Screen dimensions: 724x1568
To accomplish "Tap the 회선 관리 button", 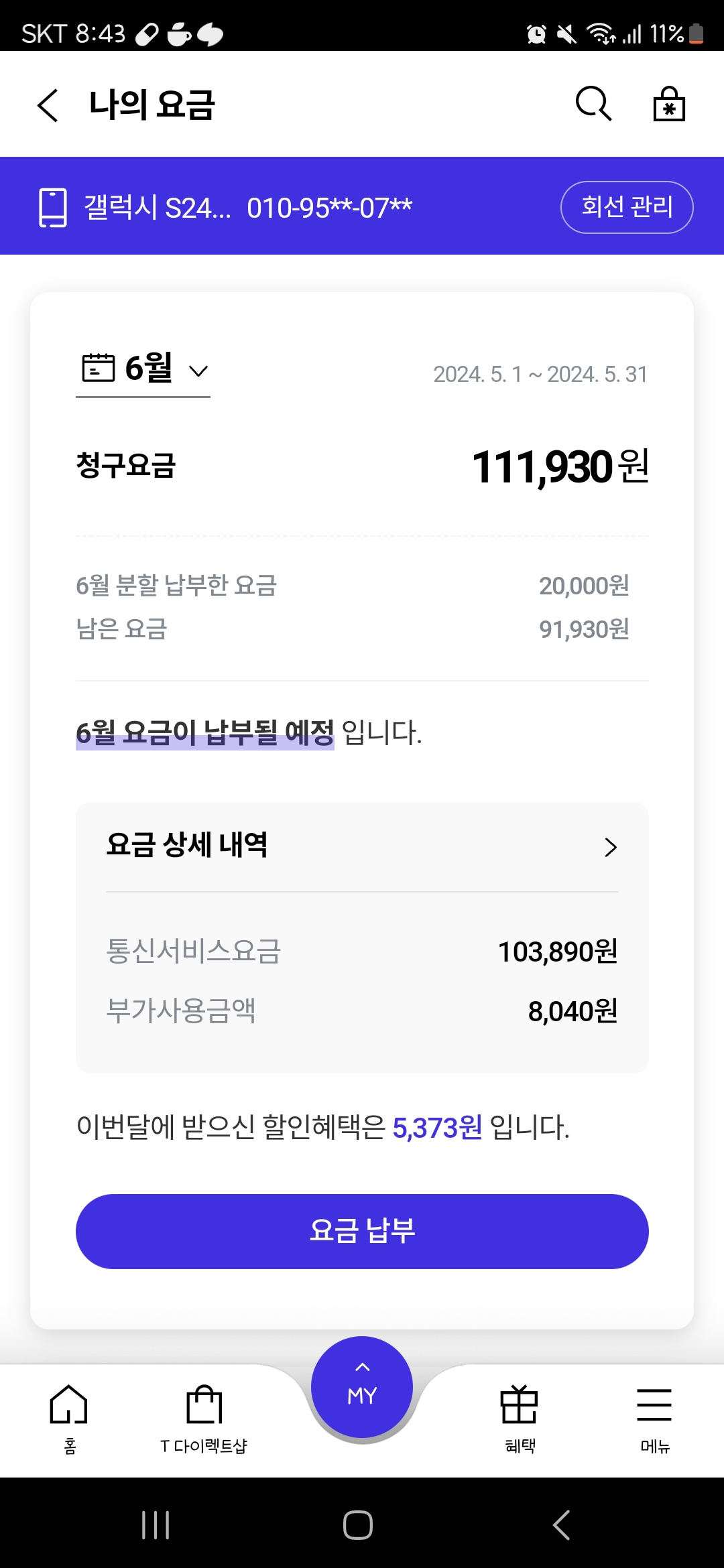I will [627, 207].
